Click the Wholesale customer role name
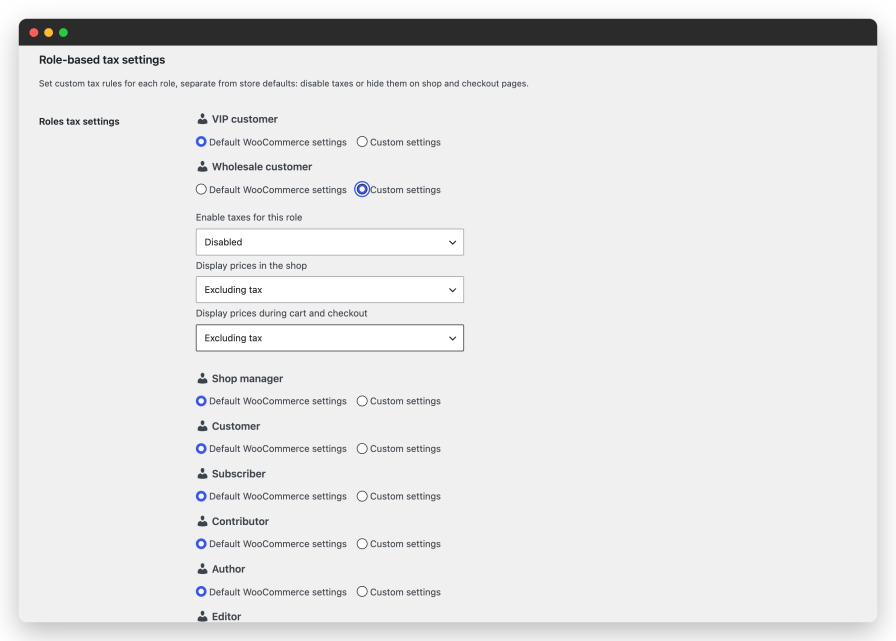The image size is (896, 641). coord(262,167)
